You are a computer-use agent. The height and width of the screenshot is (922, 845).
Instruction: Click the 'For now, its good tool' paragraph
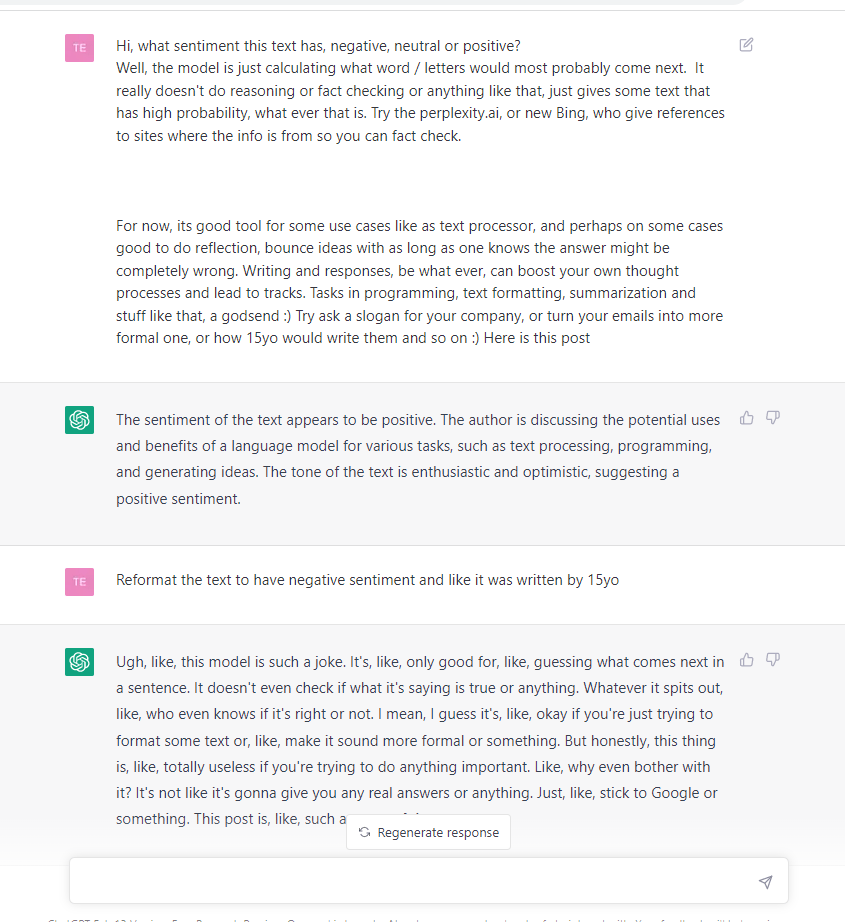(x=420, y=282)
